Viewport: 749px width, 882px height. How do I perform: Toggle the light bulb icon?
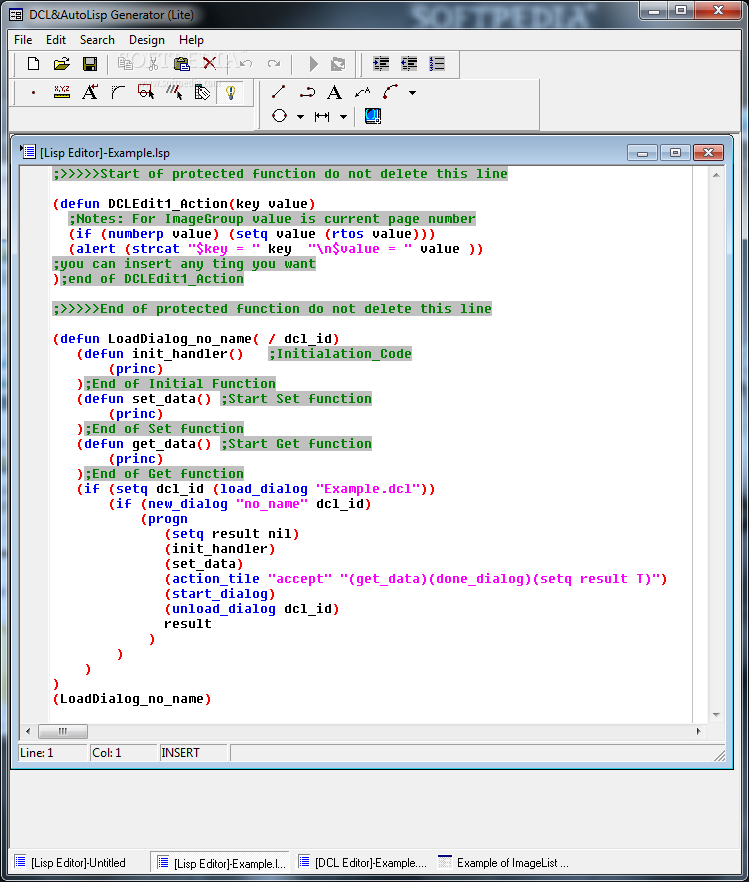click(231, 92)
